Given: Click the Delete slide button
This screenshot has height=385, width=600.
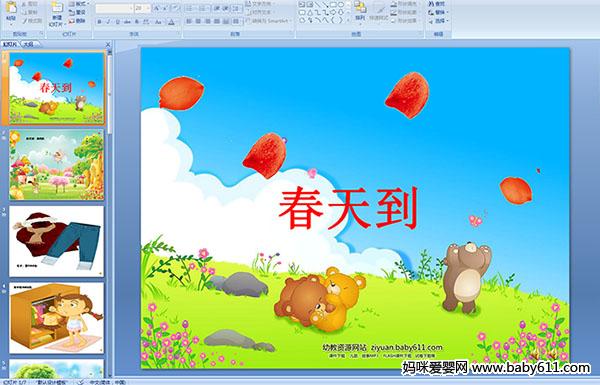Looking at the screenshot, I should [x=78, y=21].
